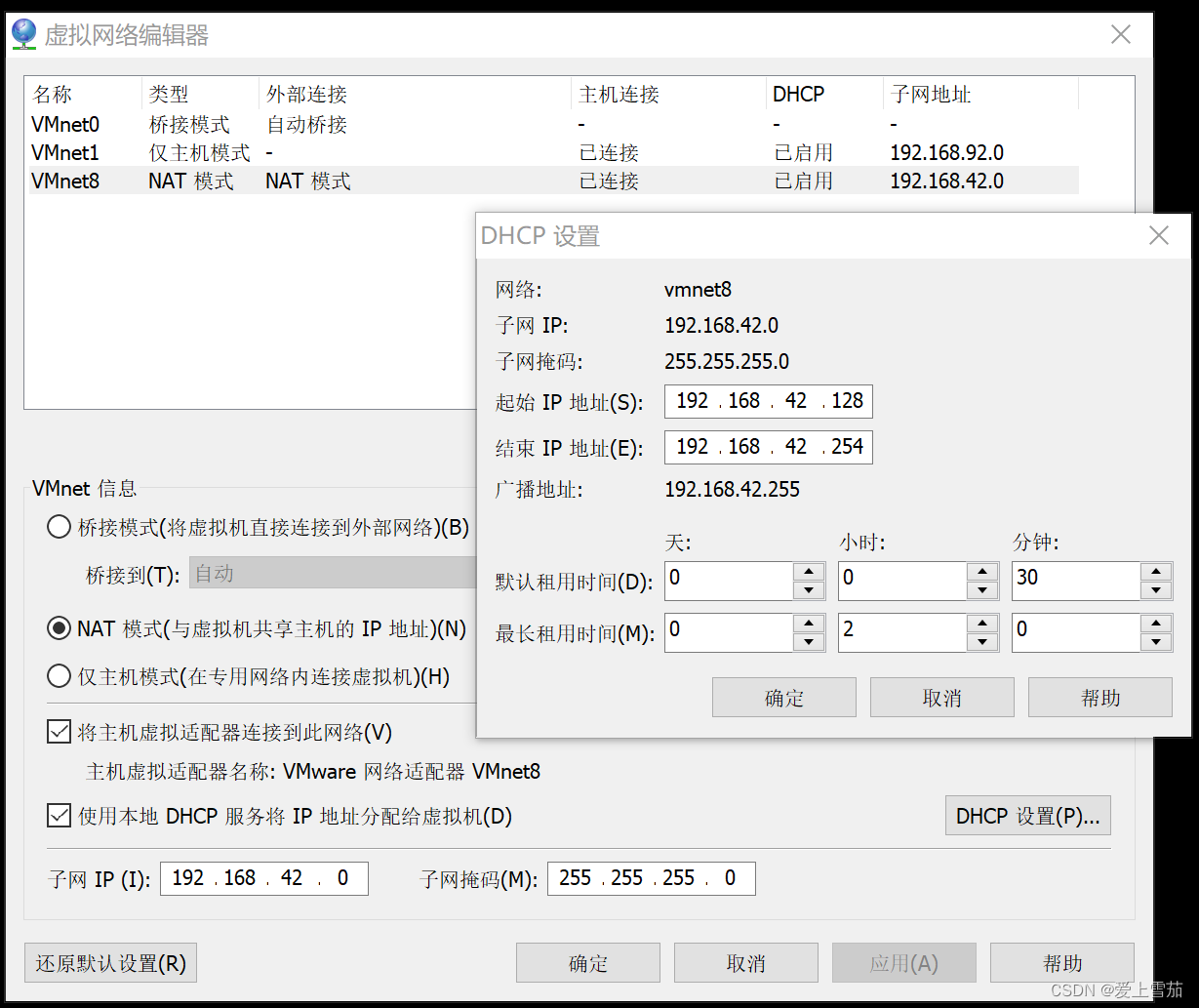Select the VMnet1 row
The height and width of the screenshot is (1008, 1199).
(554, 153)
